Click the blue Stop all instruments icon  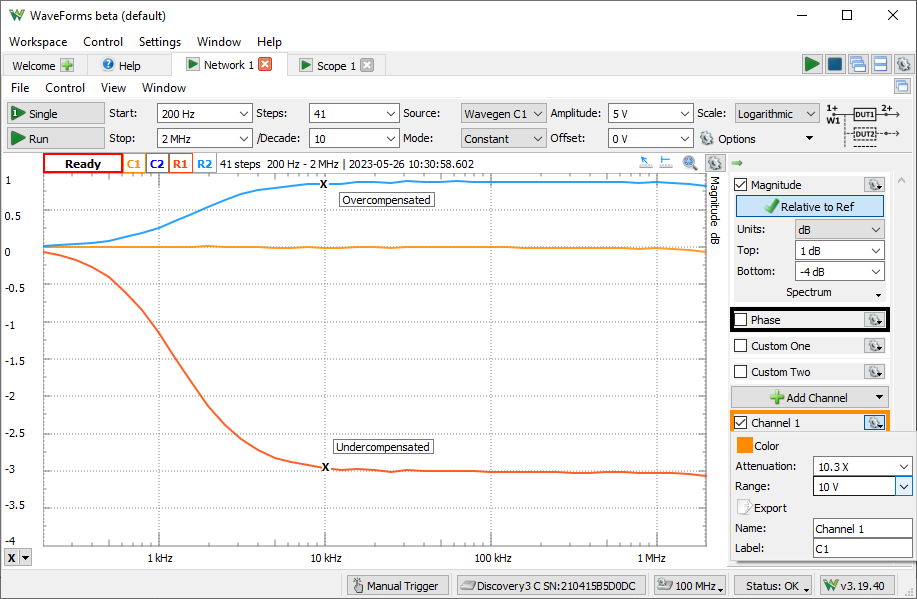click(x=835, y=65)
